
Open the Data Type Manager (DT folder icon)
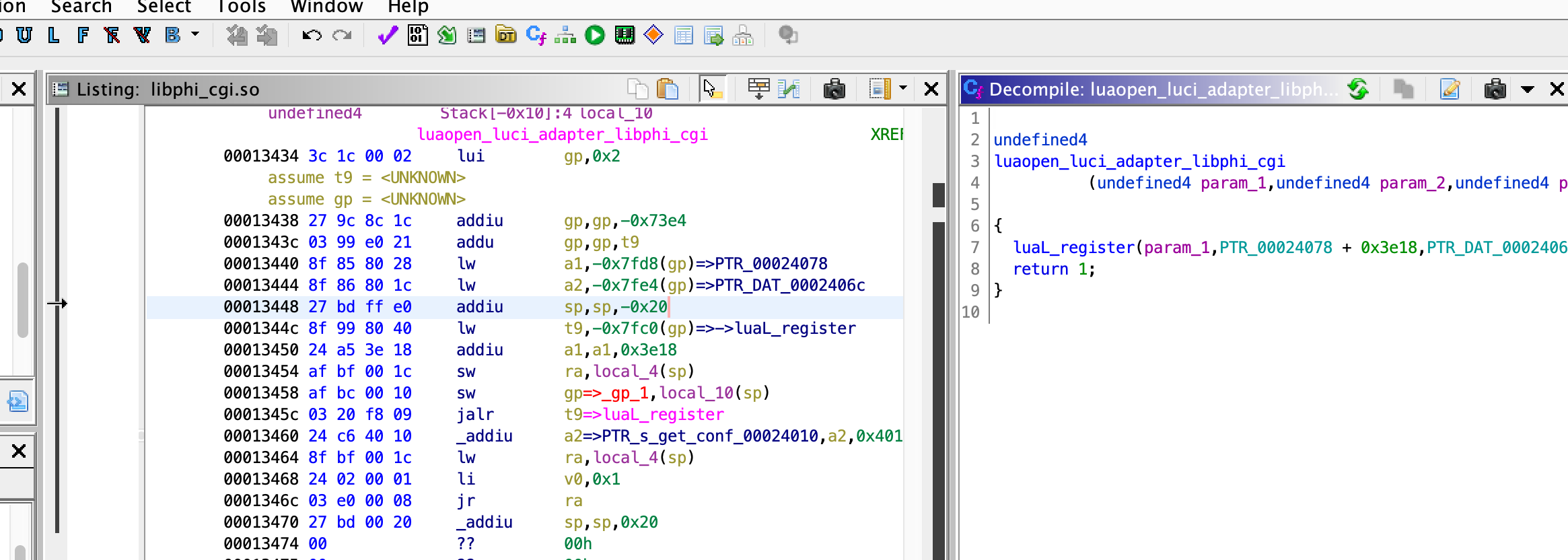[x=506, y=35]
